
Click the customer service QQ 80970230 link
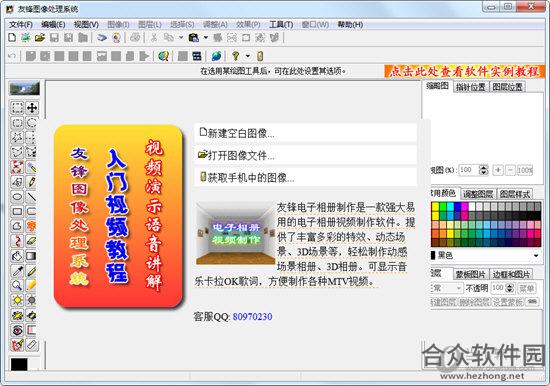coord(253,317)
